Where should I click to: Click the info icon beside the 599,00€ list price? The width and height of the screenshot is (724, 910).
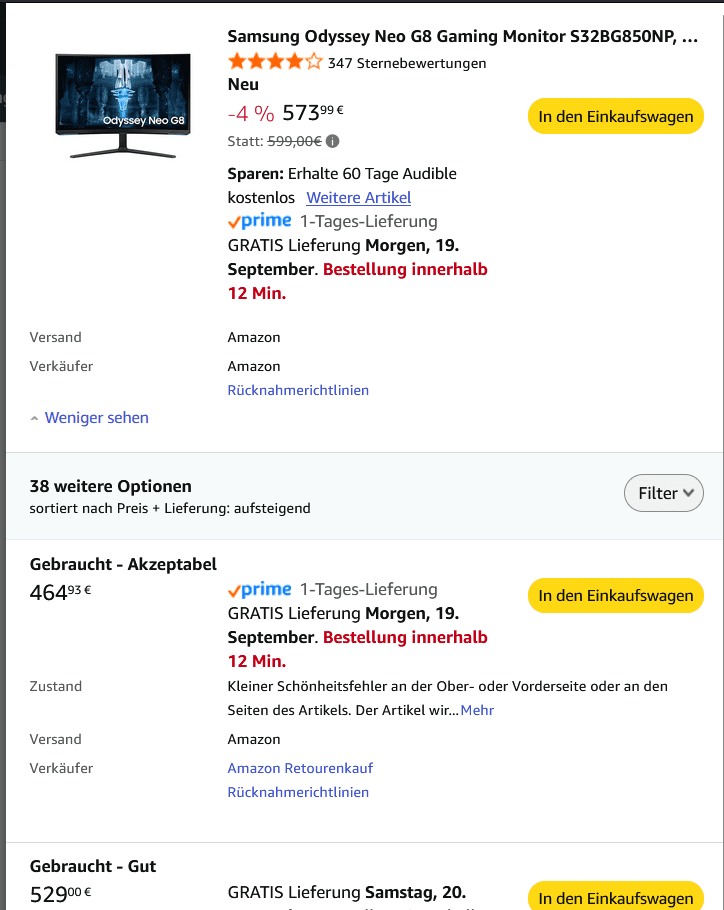coord(333,141)
